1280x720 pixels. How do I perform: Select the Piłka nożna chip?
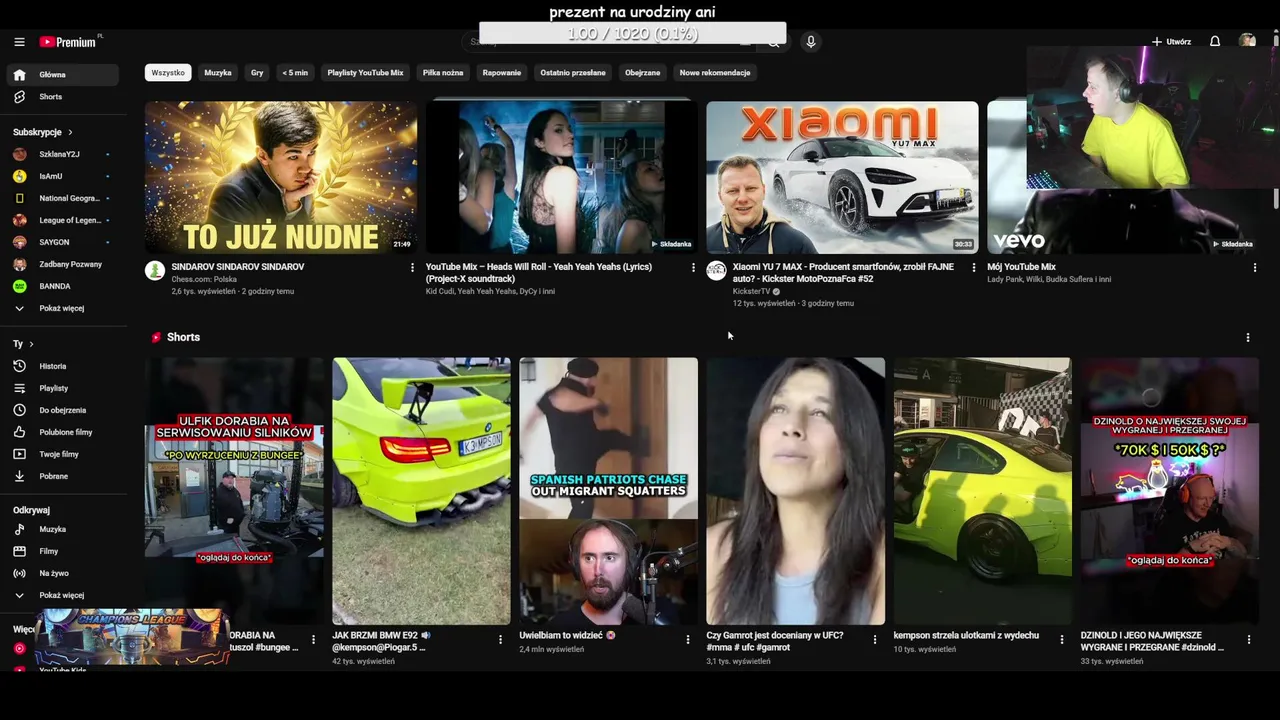tap(443, 73)
